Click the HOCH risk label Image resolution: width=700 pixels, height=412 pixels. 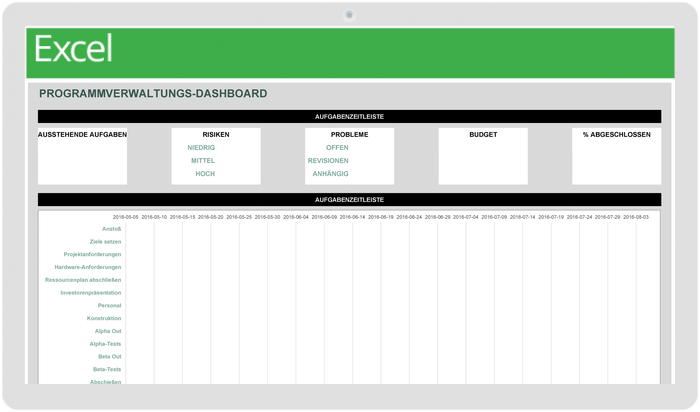(x=205, y=174)
